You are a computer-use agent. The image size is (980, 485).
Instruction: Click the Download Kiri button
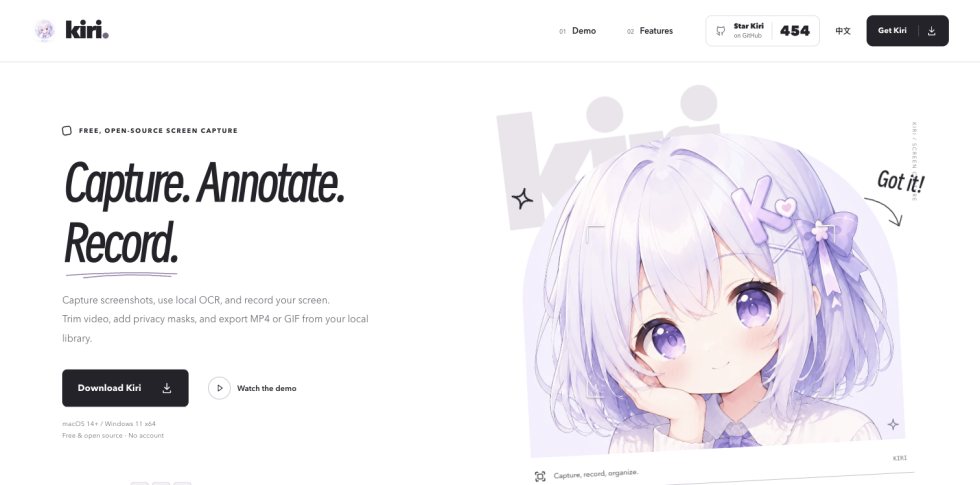[125, 388]
